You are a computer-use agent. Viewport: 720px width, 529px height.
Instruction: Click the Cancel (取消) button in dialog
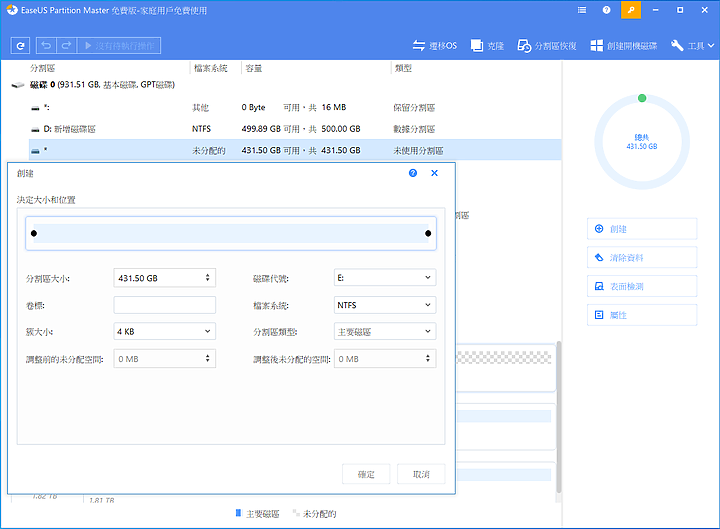coord(421,474)
